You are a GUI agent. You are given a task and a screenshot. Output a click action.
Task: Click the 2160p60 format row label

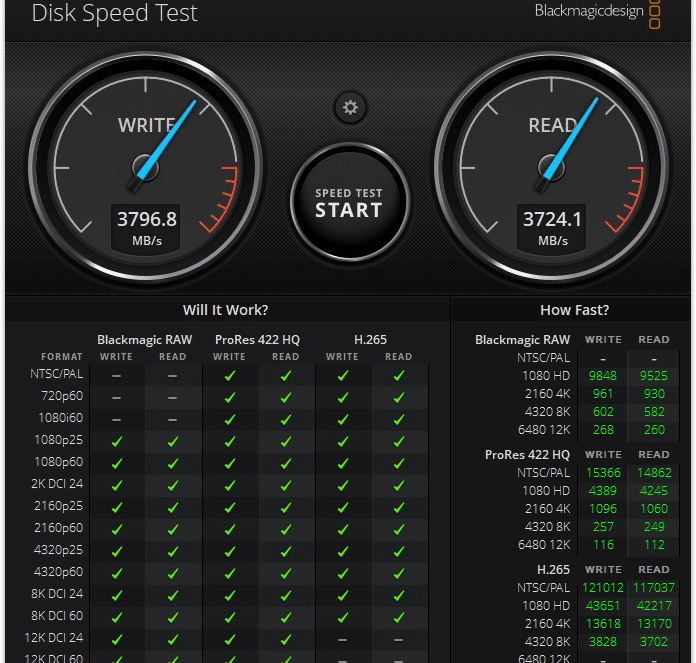[x=58, y=528]
